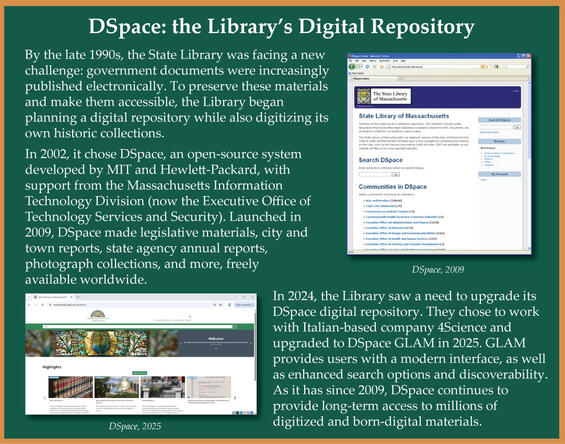Open the golden dome State House thumbnail

pos(117,387)
